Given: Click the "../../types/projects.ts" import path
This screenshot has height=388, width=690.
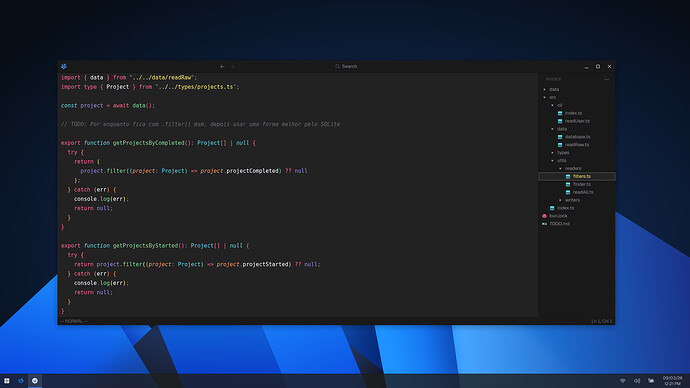Looking at the screenshot, I should point(196,87).
